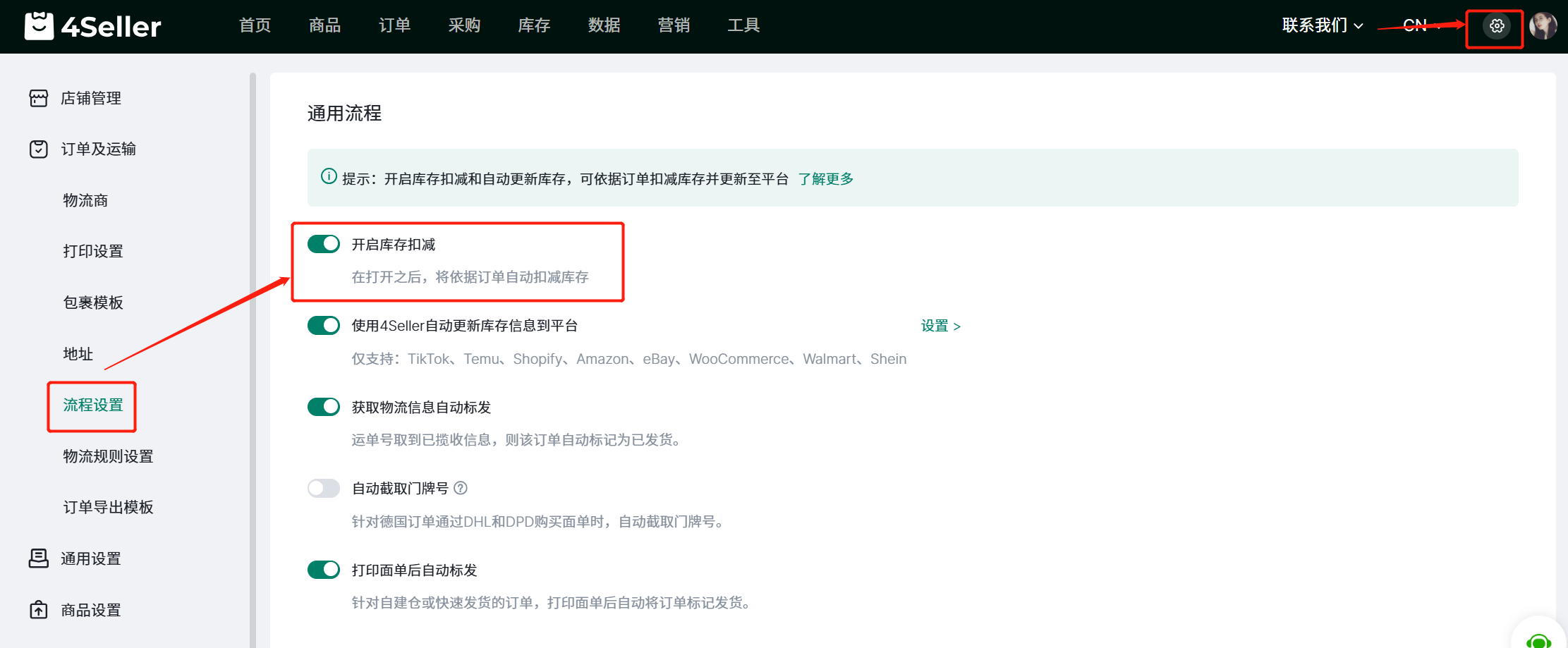Click the 订单及运输 clipboard icon
This screenshot has width=1568, height=648.
tap(39, 149)
